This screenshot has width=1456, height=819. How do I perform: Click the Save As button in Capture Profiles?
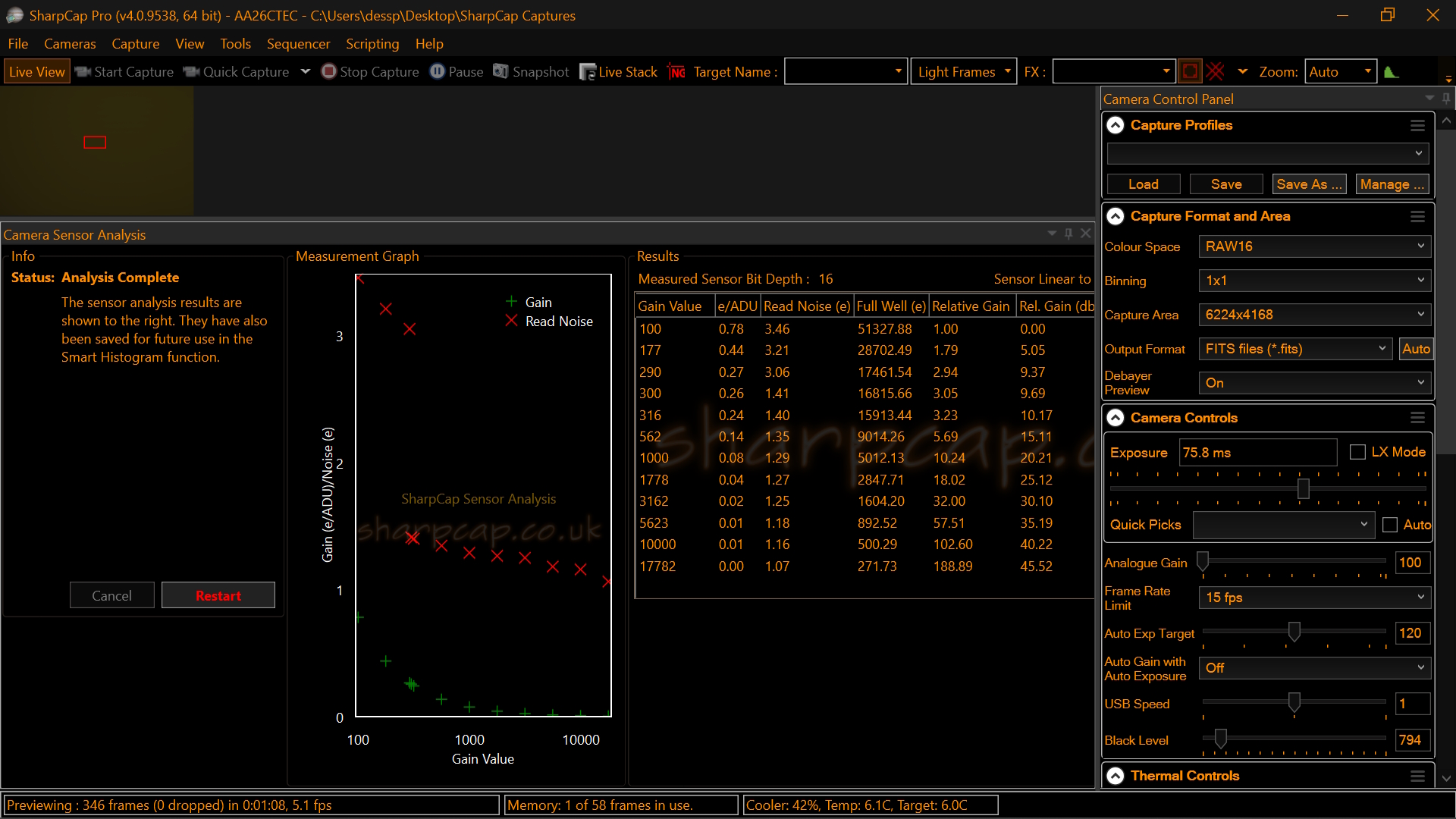[1309, 184]
